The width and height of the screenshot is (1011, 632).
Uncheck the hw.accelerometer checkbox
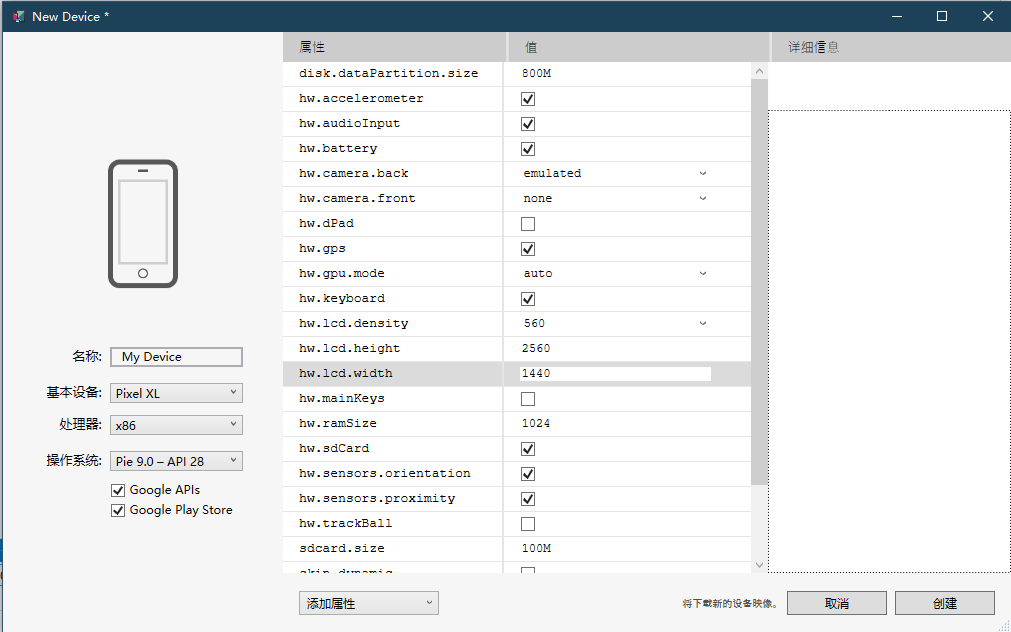pos(528,99)
